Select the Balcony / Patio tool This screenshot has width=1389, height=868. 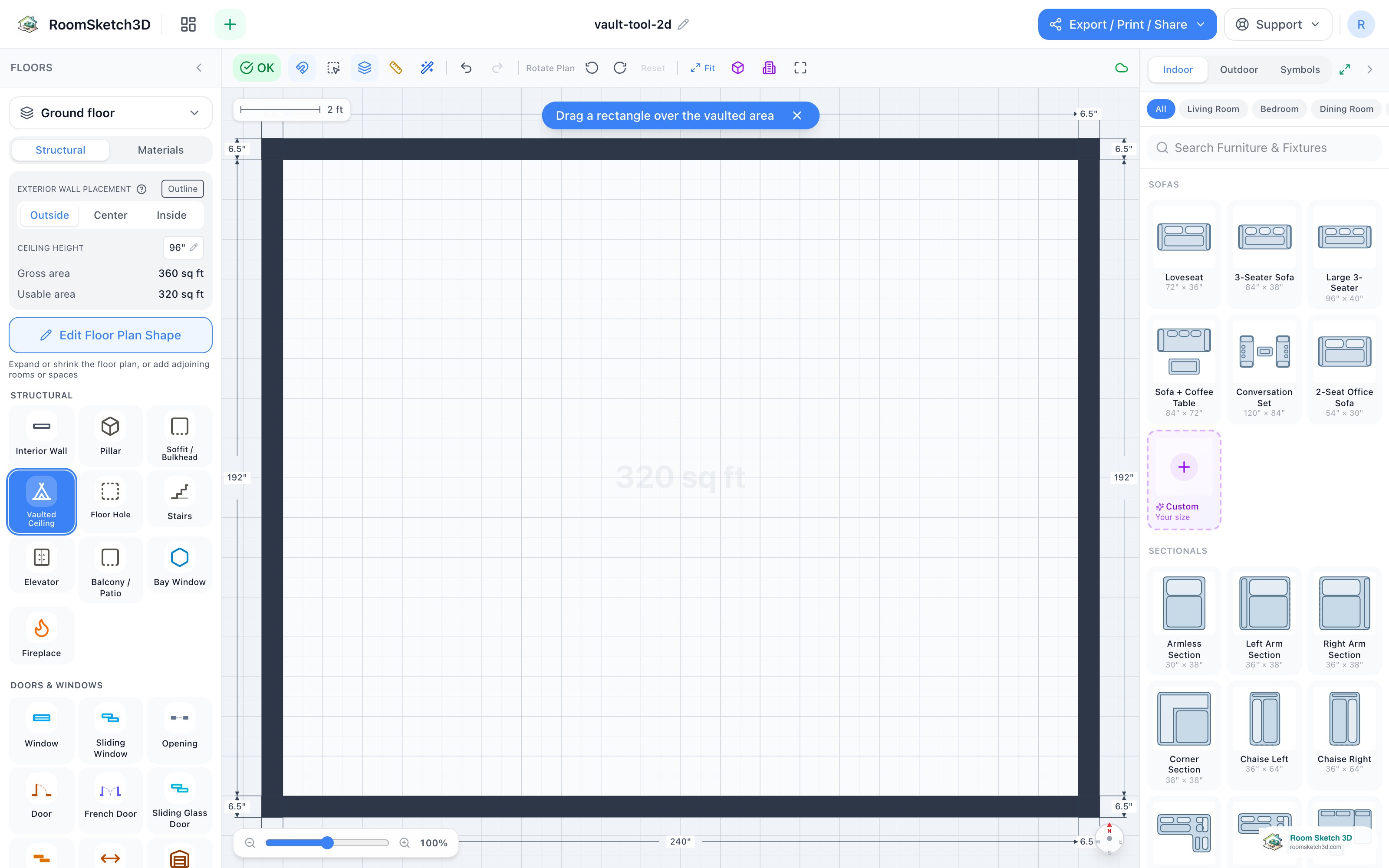(110, 569)
